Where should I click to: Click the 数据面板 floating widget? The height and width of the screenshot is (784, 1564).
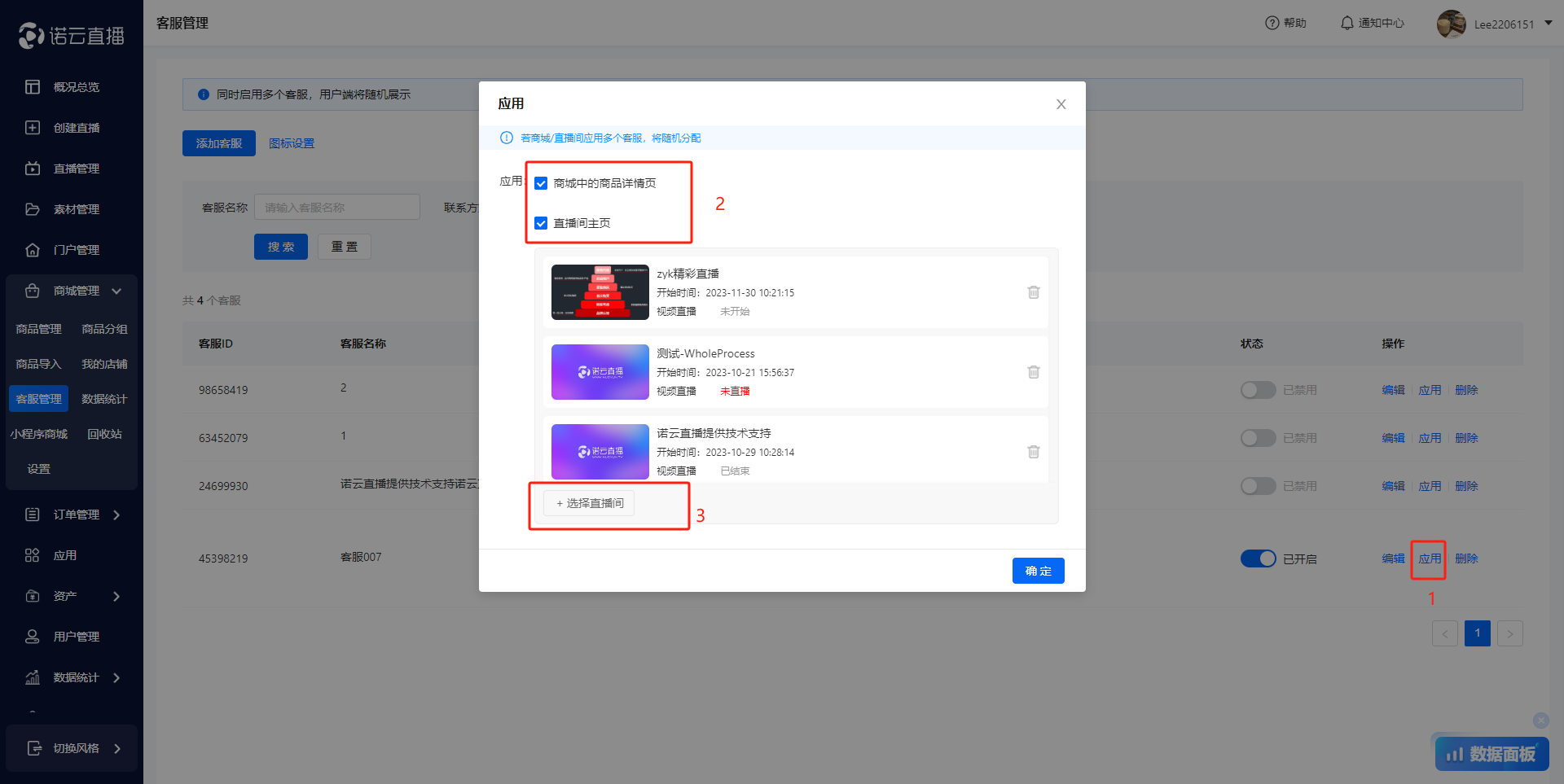tap(1492, 754)
